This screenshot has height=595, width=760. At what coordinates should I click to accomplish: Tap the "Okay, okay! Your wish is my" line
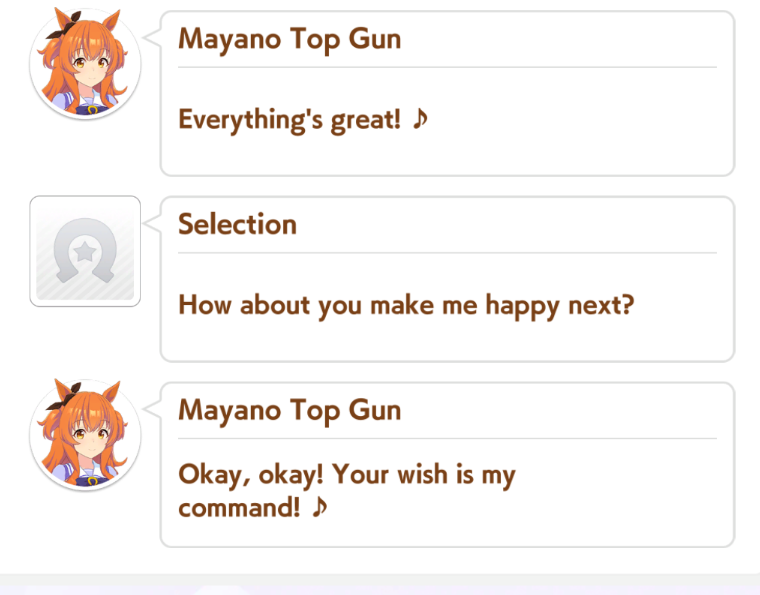pyautogui.click(x=347, y=474)
